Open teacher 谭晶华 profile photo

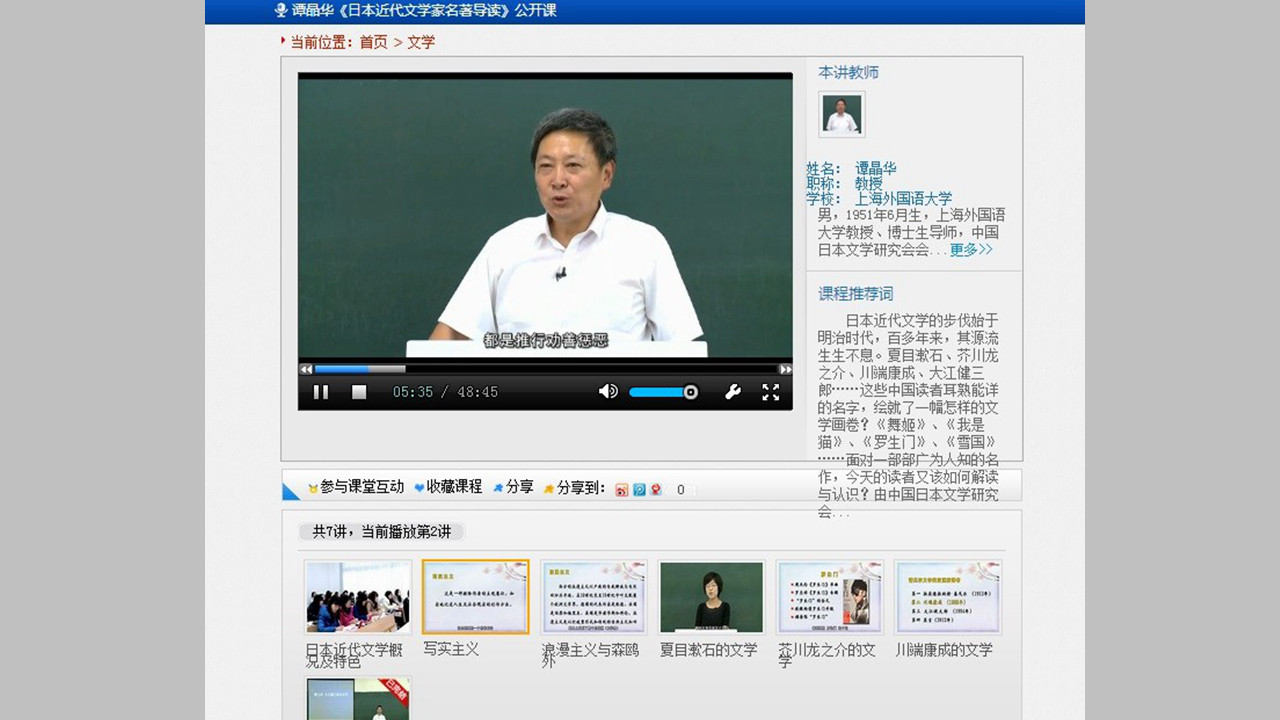tap(841, 114)
